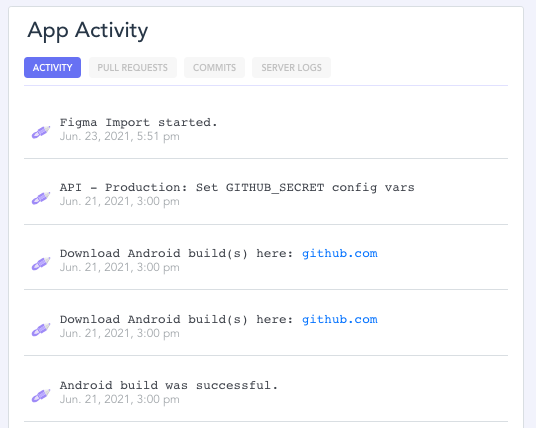This screenshot has height=428, width=536.
Task: Click the Android build was successful message
Action: tap(169, 386)
